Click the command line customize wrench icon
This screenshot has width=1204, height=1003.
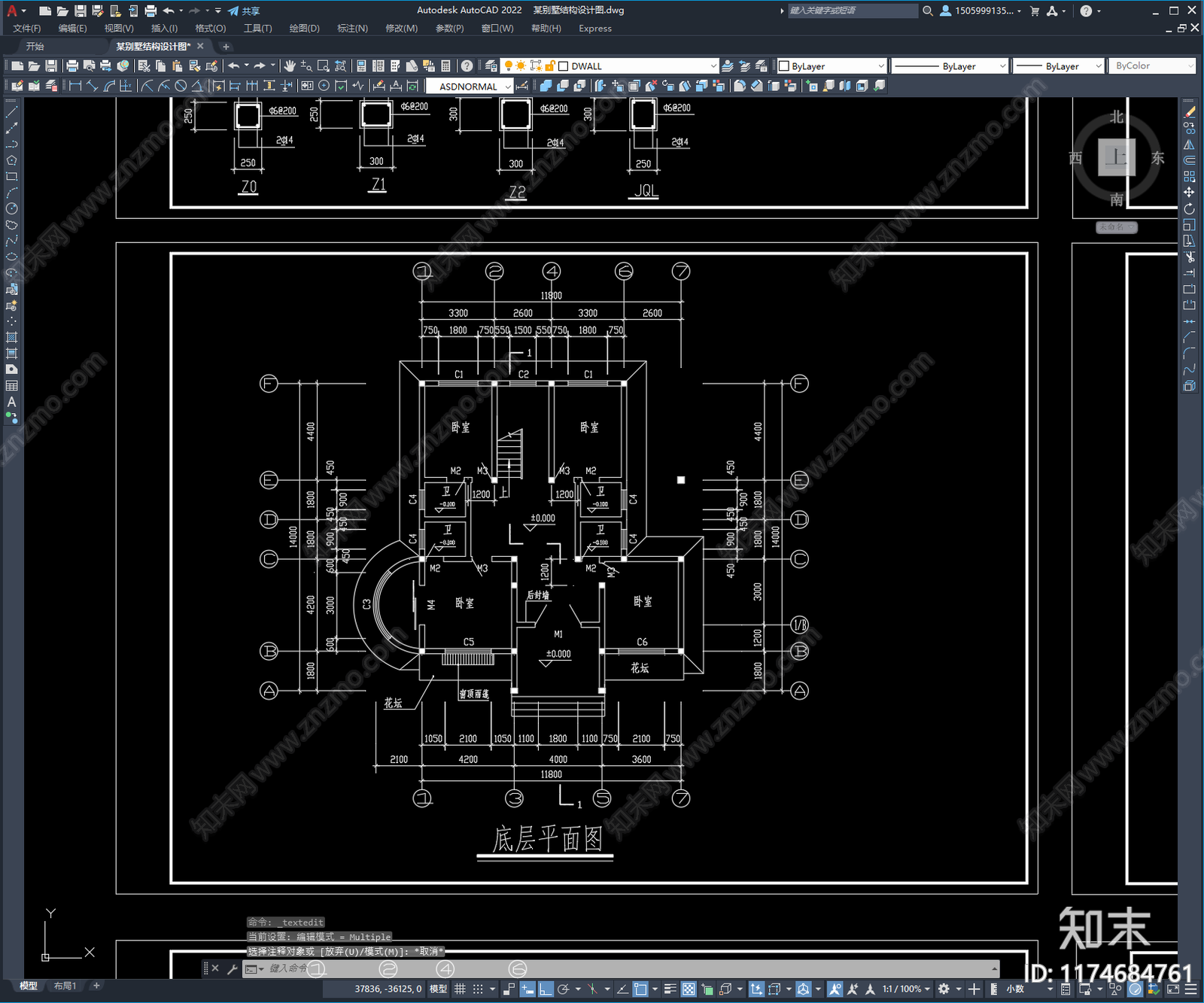click(x=232, y=969)
